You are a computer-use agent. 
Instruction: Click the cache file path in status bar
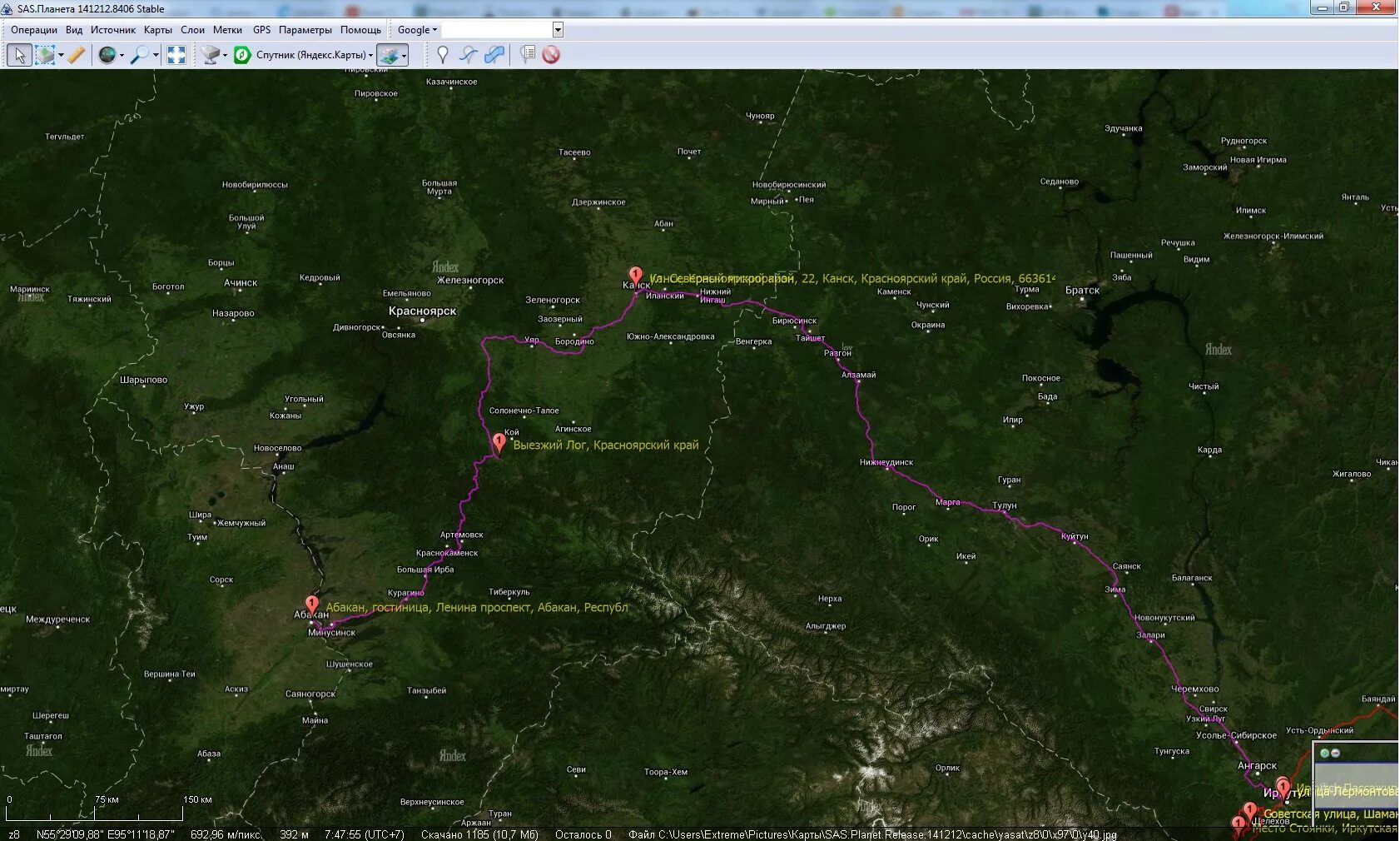[x=872, y=834]
